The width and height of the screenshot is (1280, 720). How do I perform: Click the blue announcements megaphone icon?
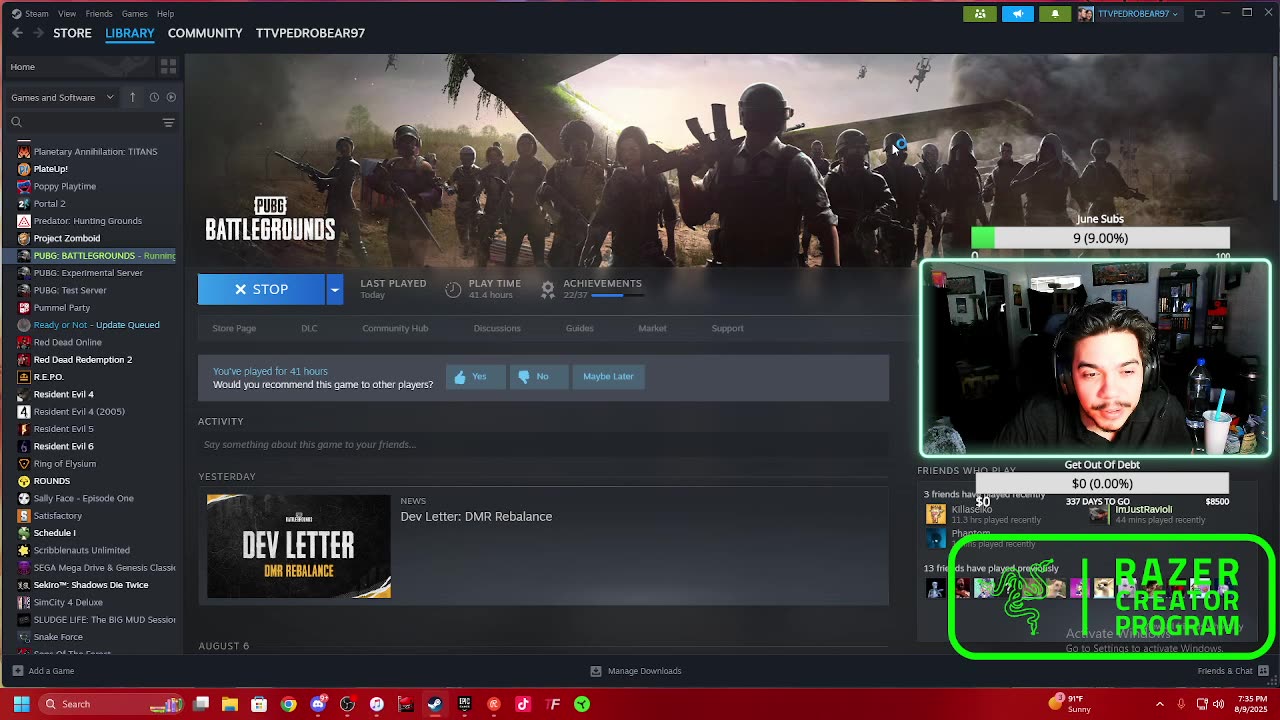(1017, 14)
